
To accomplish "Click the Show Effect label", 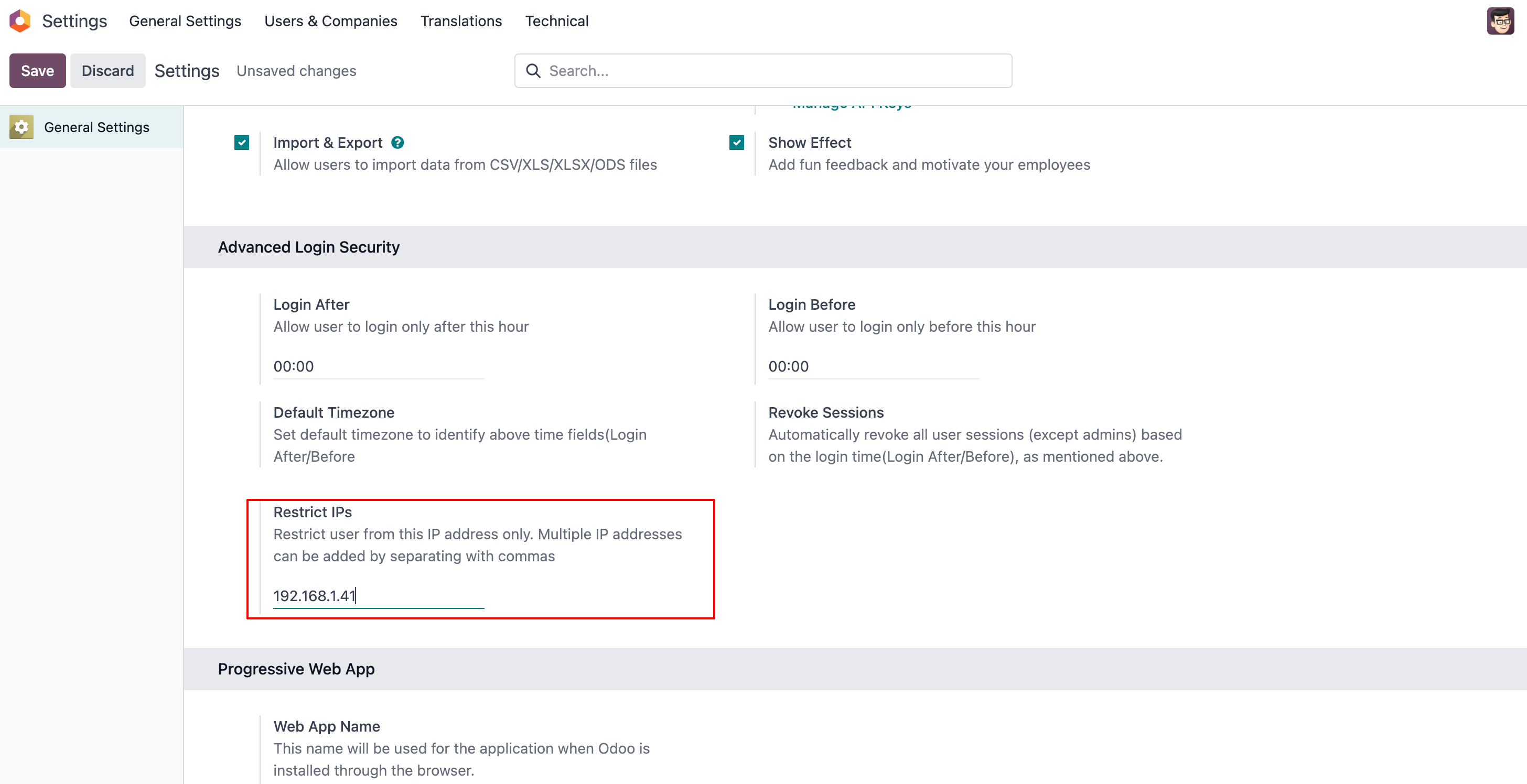I will (x=810, y=143).
